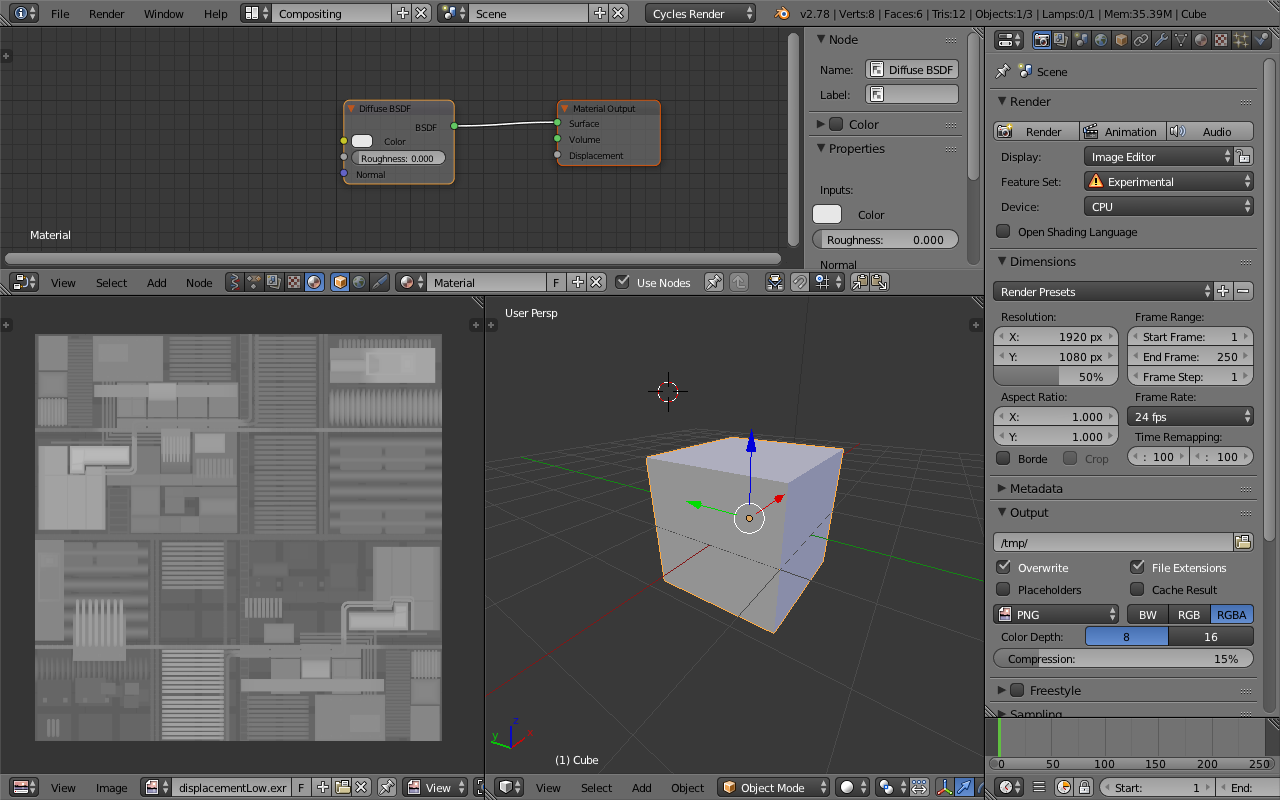Enable Open Shading Language checkbox
Viewport: 1280px width, 800px height.
click(1004, 232)
